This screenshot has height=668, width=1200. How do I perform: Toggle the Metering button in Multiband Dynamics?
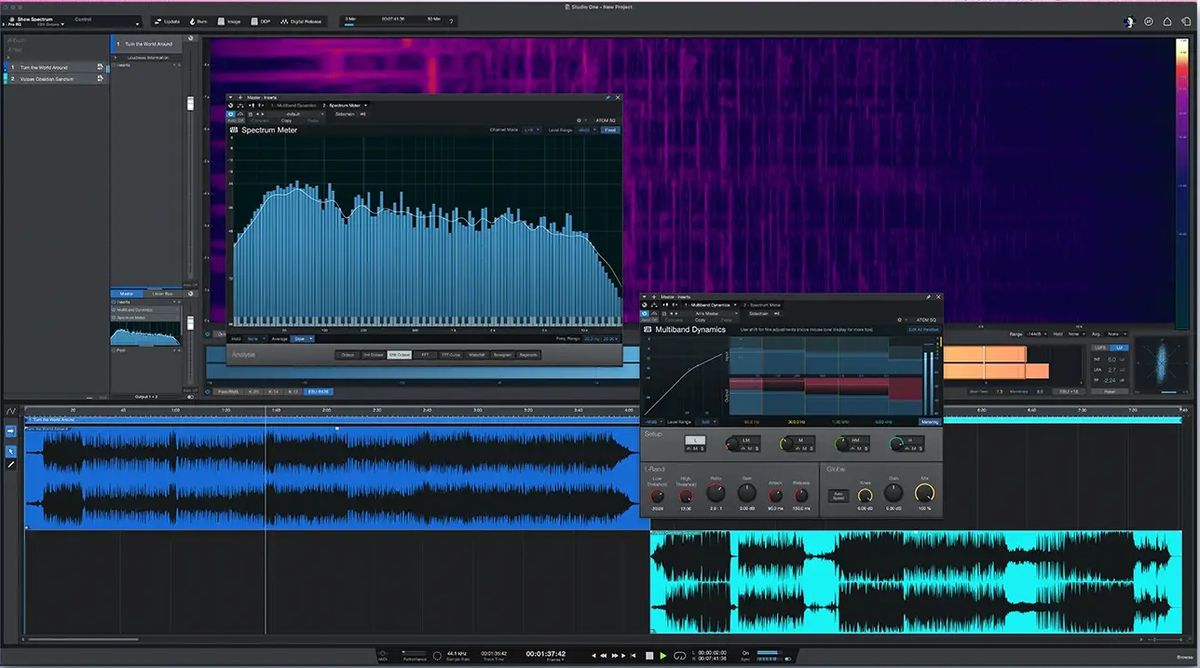(x=929, y=422)
